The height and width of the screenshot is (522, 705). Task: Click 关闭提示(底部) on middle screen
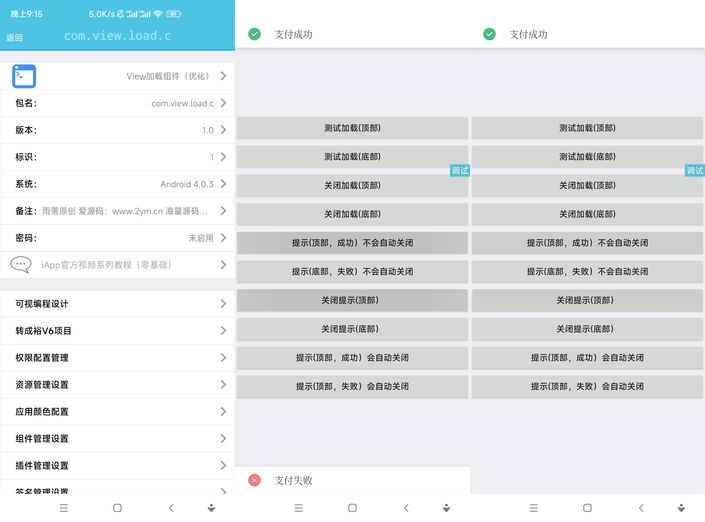352,329
